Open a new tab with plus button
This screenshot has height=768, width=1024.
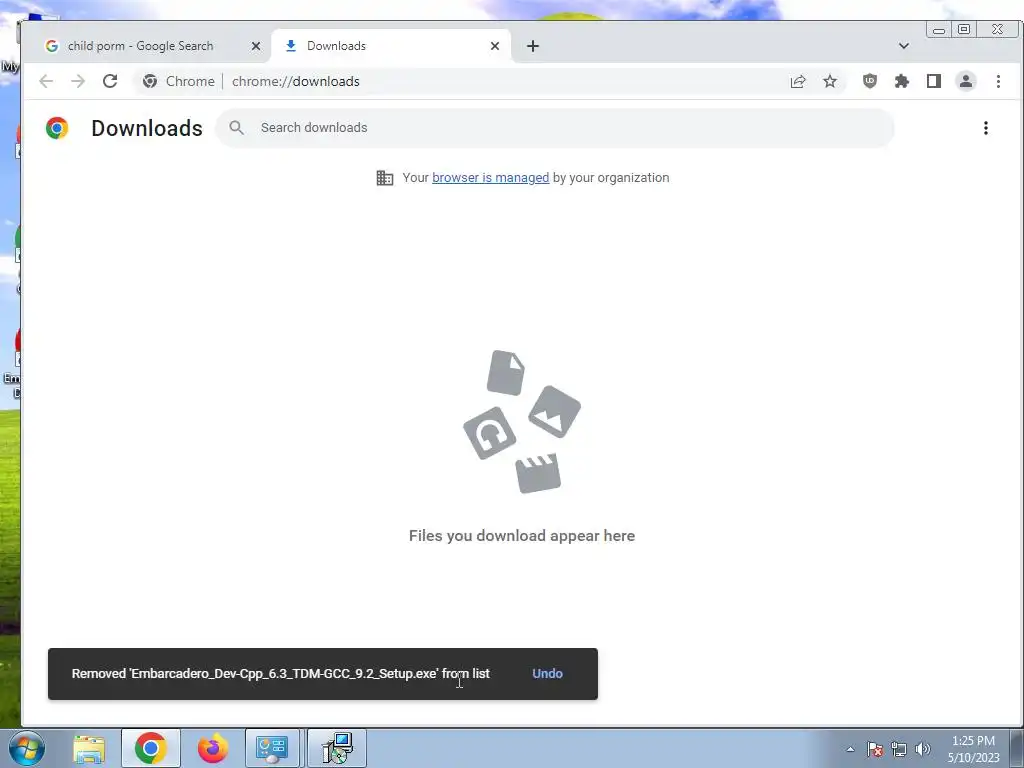[533, 46]
